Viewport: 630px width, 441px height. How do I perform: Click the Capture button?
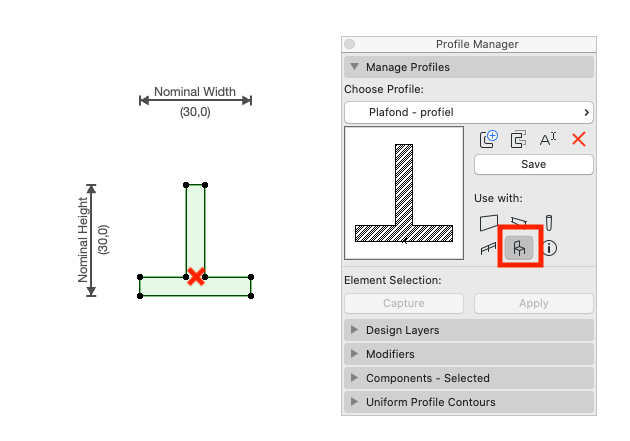pos(404,303)
